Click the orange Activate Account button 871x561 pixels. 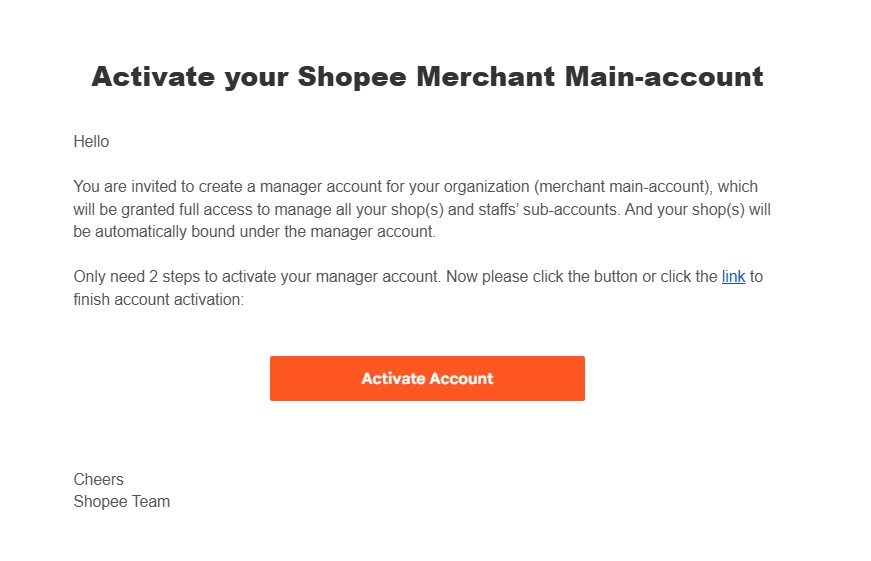point(427,379)
